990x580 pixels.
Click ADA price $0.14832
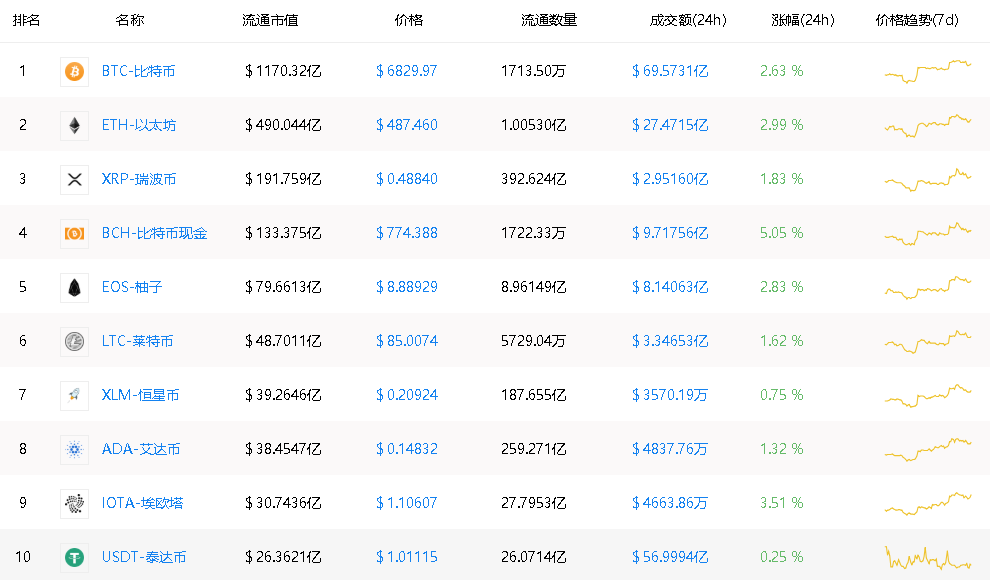click(407, 449)
